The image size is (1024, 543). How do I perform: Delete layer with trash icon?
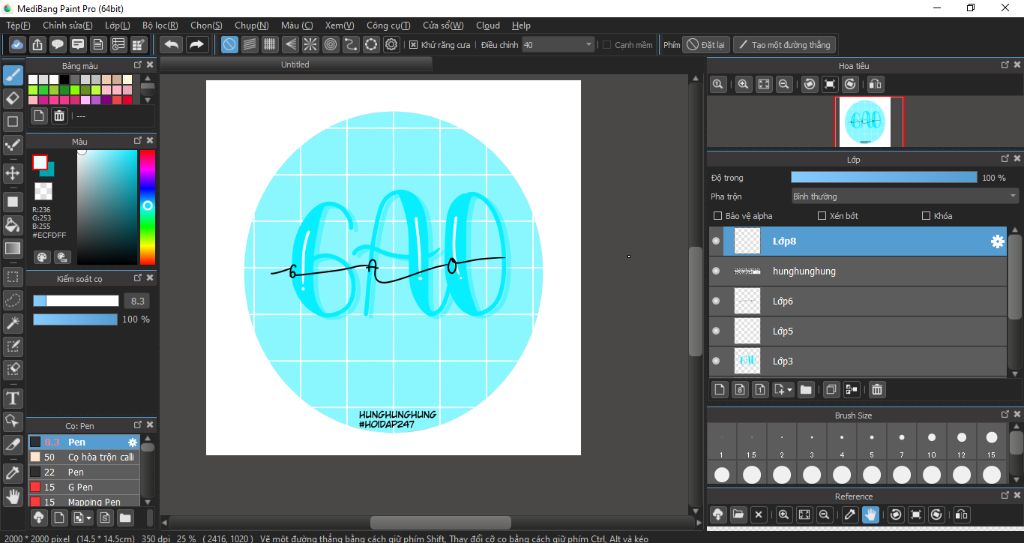tap(877, 389)
